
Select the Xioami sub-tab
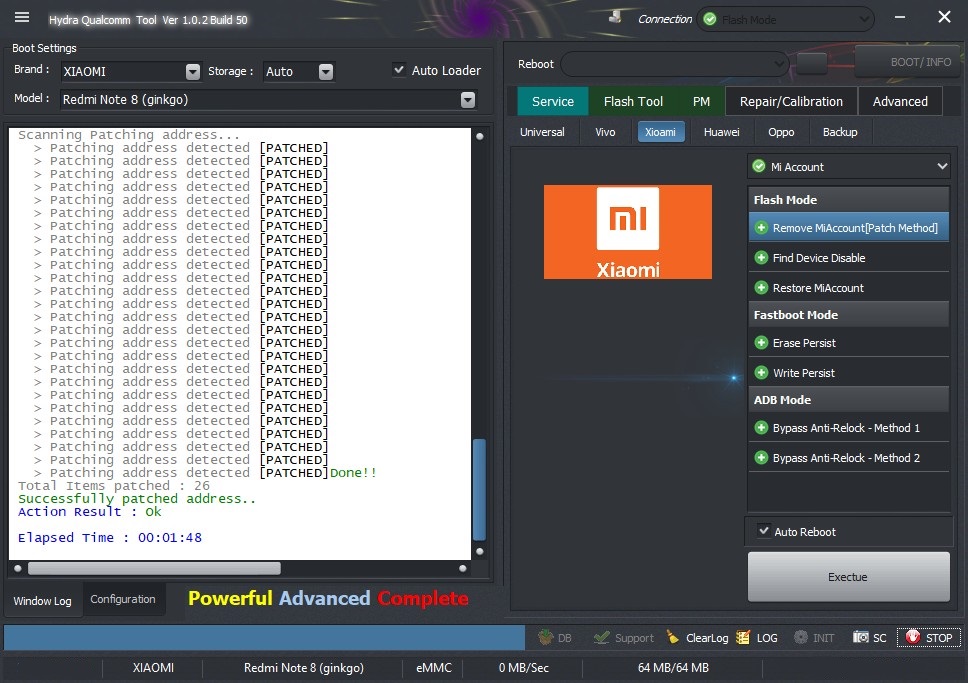click(x=661, y=132)
